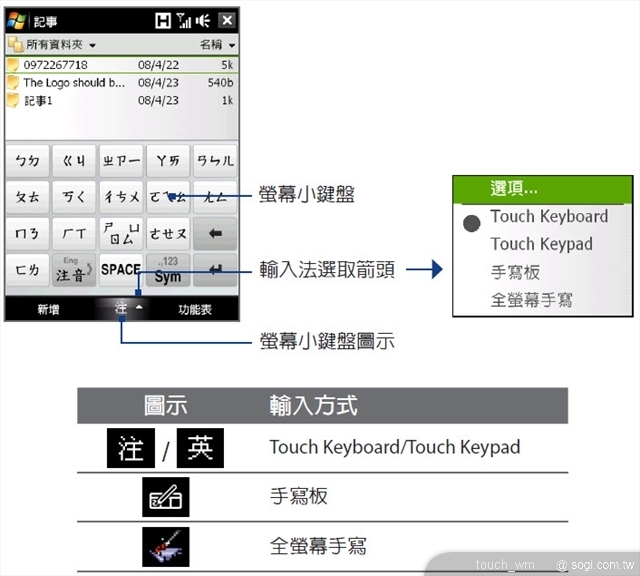Expand input method selector arrow
Screen dimensions: 640x576
click(139, 308)
